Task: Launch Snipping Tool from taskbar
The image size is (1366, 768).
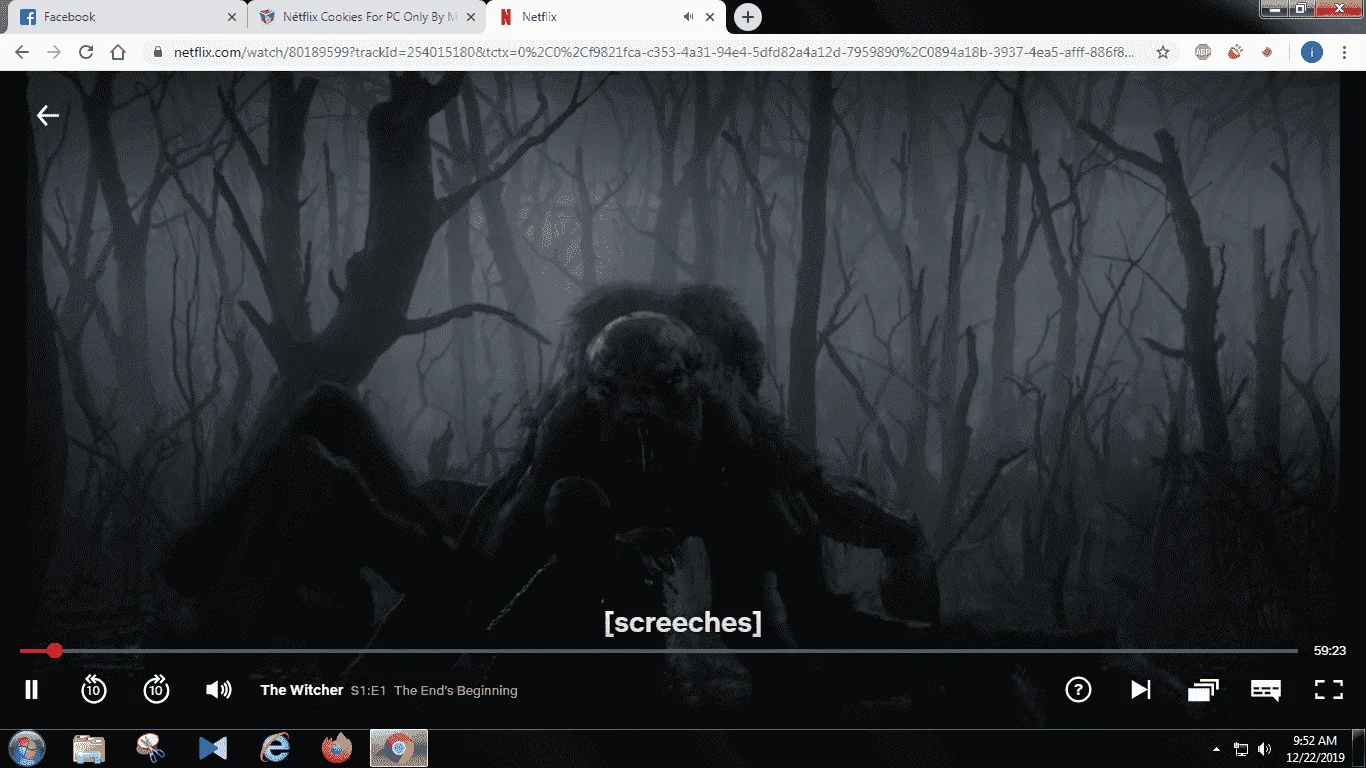Action: click(150, 748)
